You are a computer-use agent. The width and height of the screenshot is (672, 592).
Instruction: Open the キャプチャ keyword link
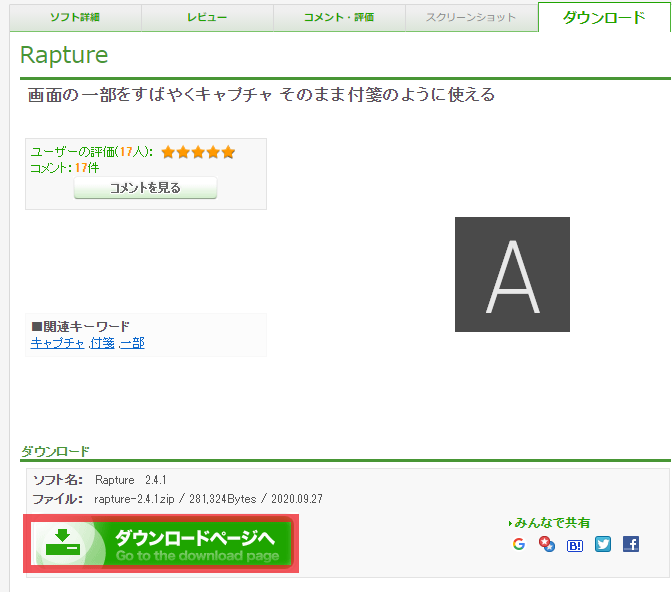[x=57, y=343]
